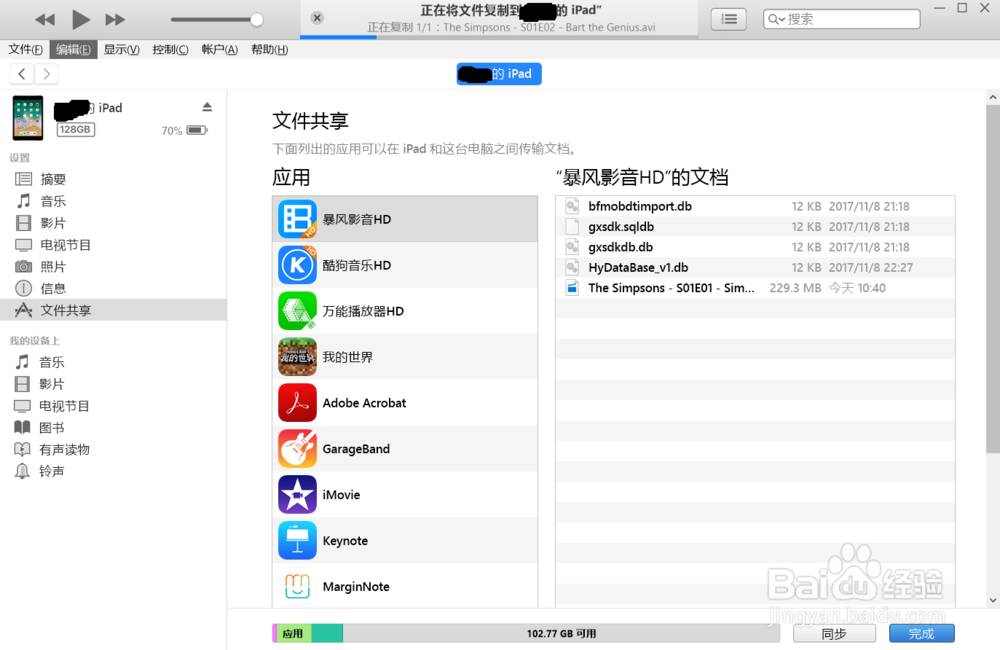The height and width of the screenshot is (650, 1000).
Task: Select GarageBand app icon
Action: 297,448
